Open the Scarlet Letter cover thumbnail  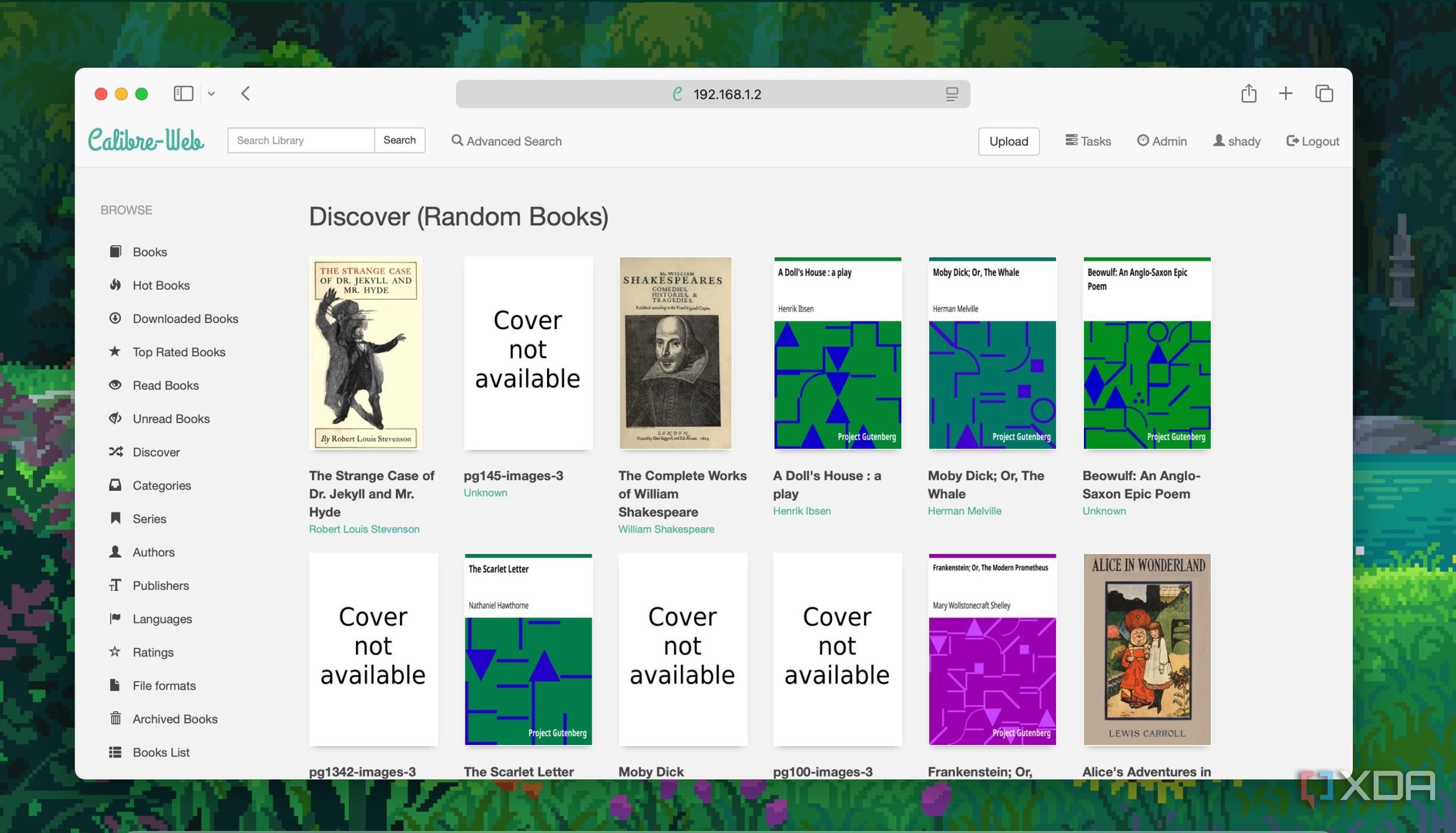point(528,649)
